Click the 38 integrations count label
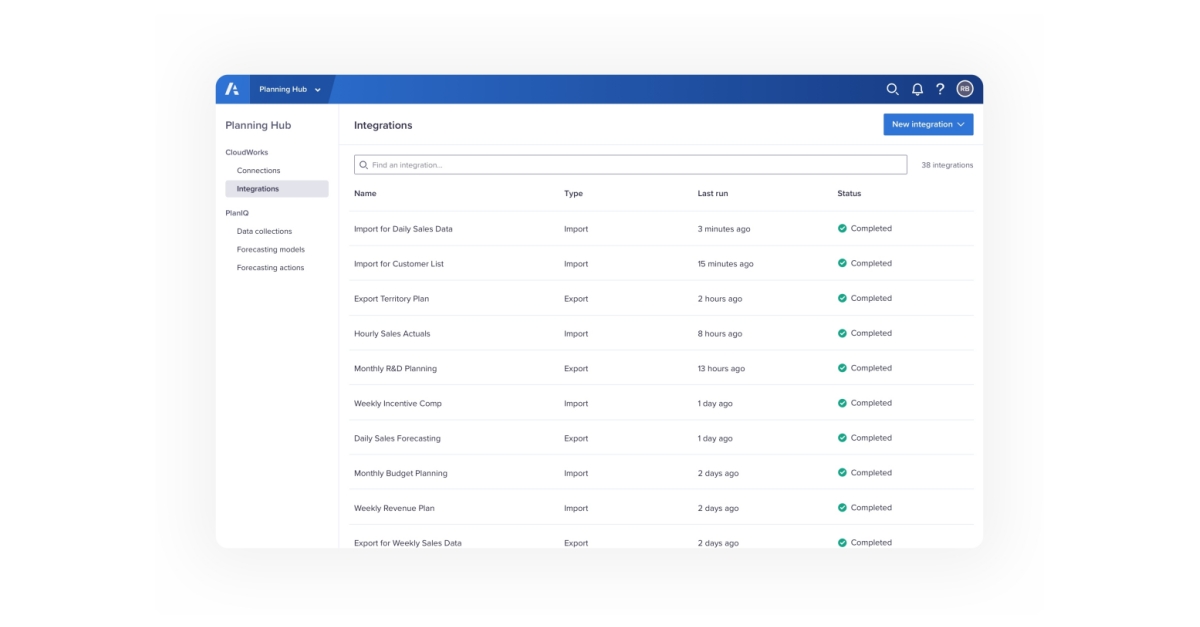Screen dimensions: 1200x627 click(945, 164)
